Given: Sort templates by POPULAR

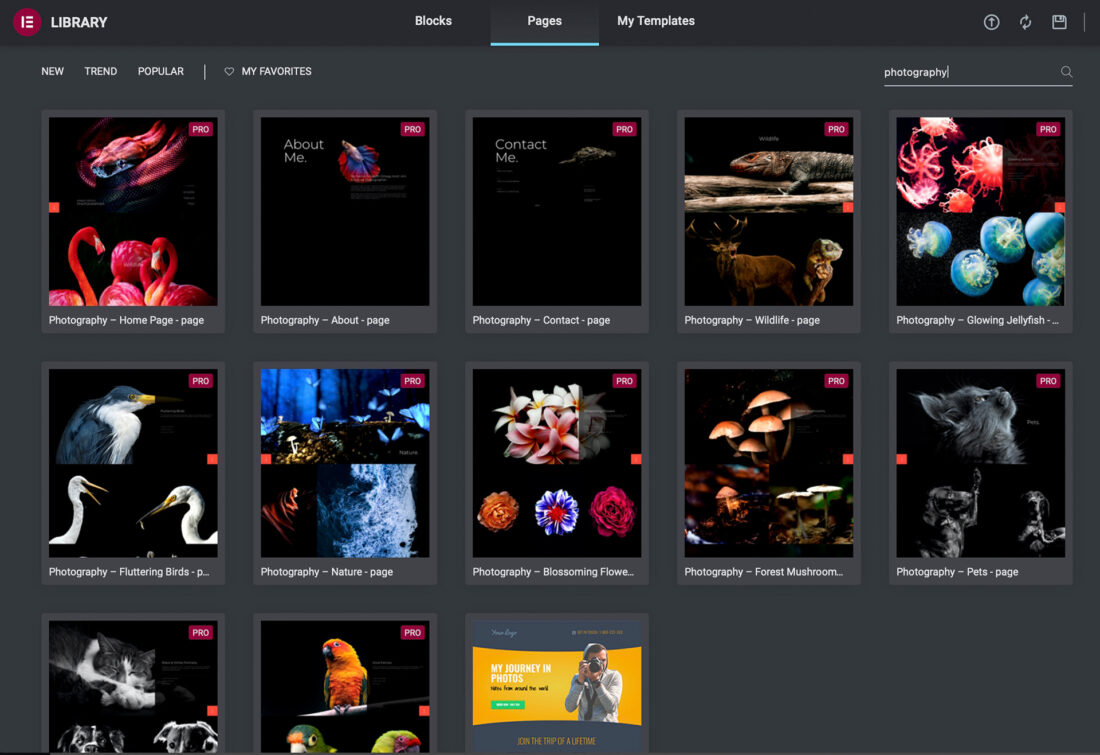Looking at the screenshot, I should click(x=161, y=72).
